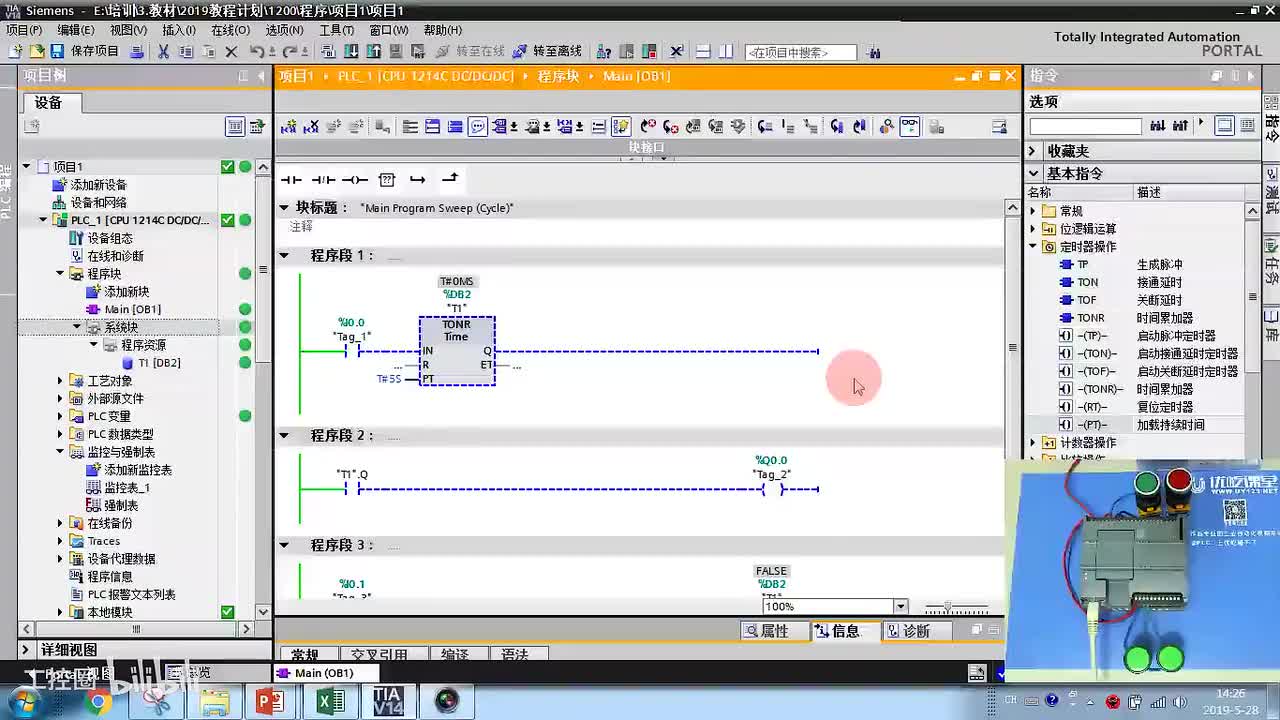Insert an output coil instruction

click(355, 180)
